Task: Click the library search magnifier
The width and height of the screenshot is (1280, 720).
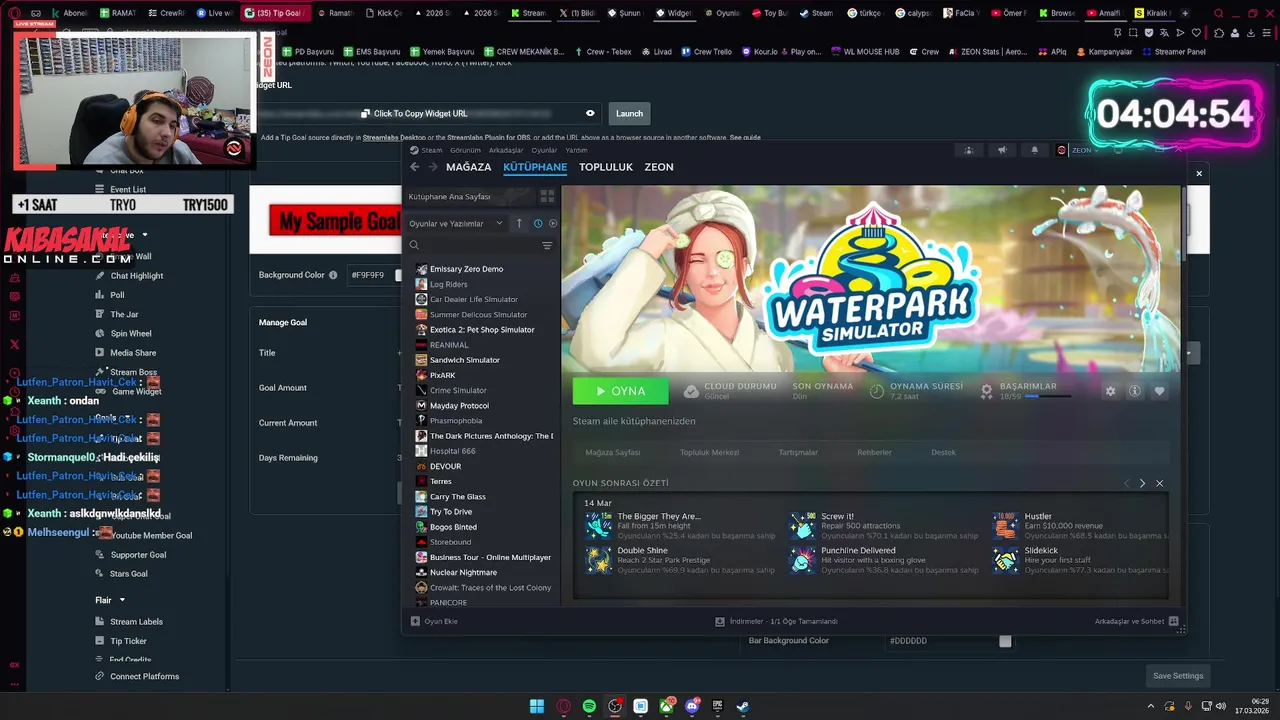Action: [414, 245]
